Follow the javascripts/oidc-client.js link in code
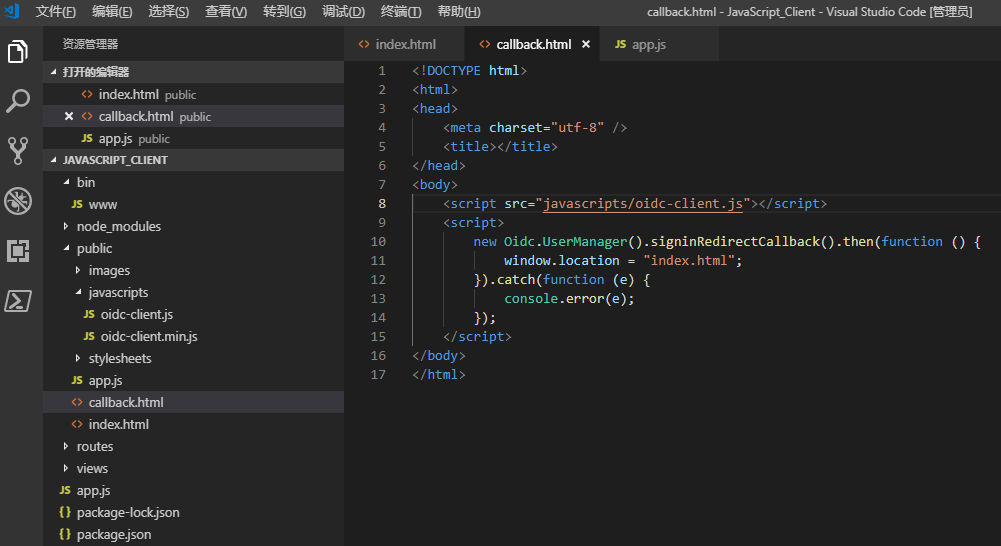 point(643,204)
